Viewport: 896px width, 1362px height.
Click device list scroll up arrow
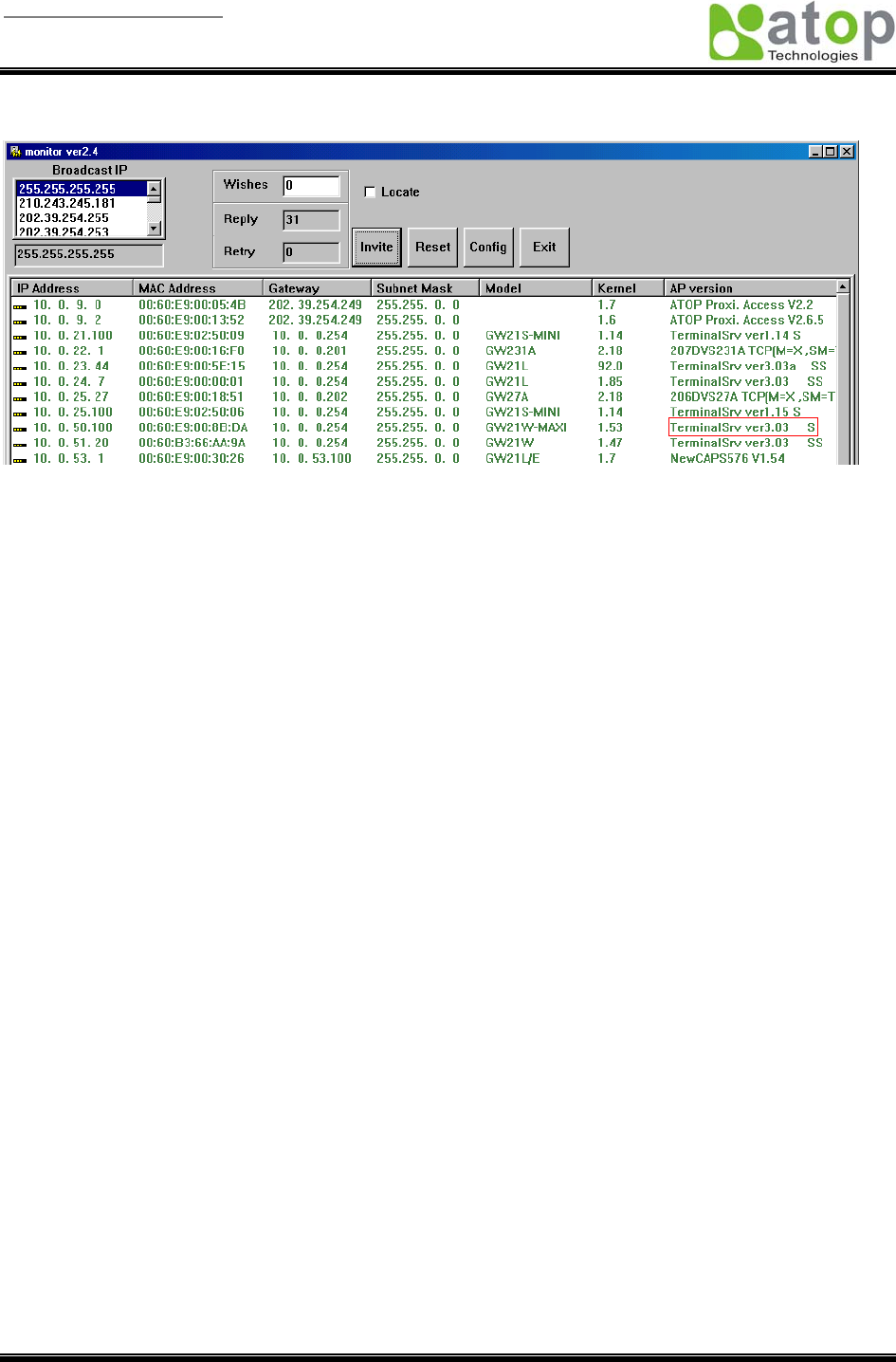tap(843, 286)
